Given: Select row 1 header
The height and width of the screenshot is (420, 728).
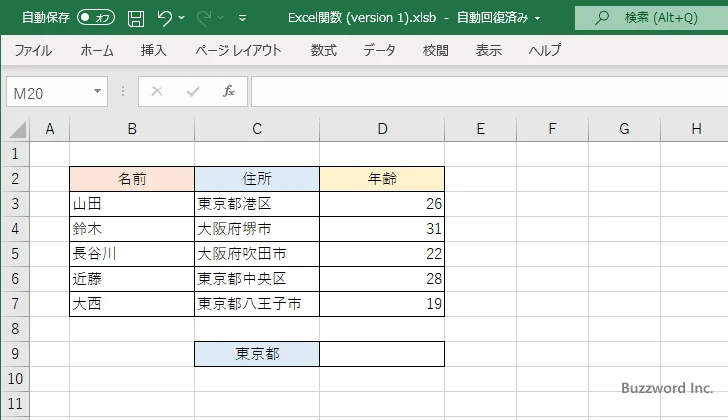Looking at the screenshot, I should click(x=15, y=154).
